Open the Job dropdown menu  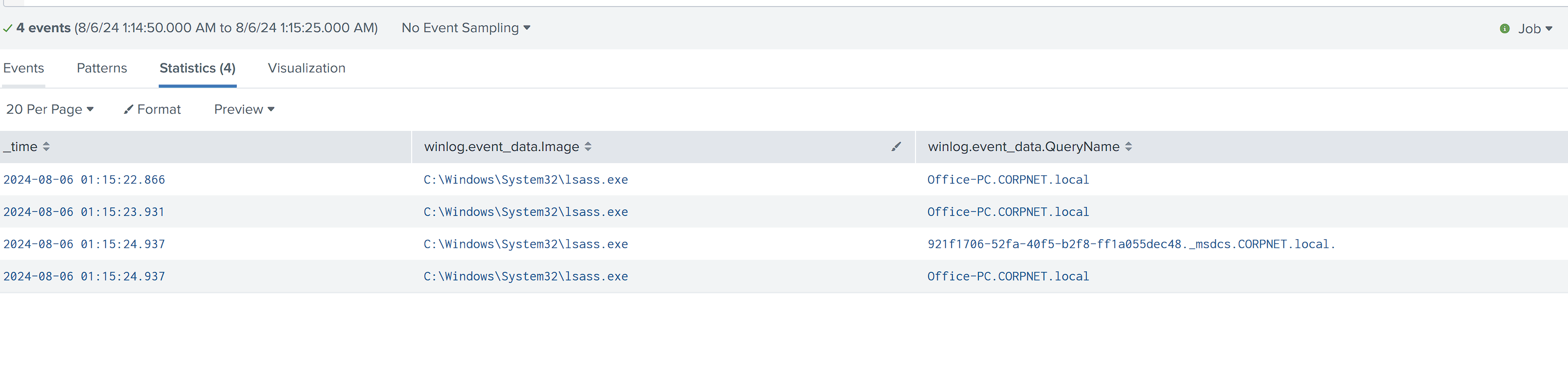tap(1535, 29)
